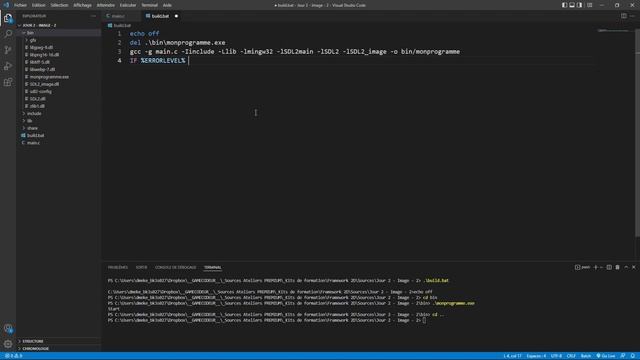Open the Aide menu
The width and height of the screenshot is (640, 360).
167,5
